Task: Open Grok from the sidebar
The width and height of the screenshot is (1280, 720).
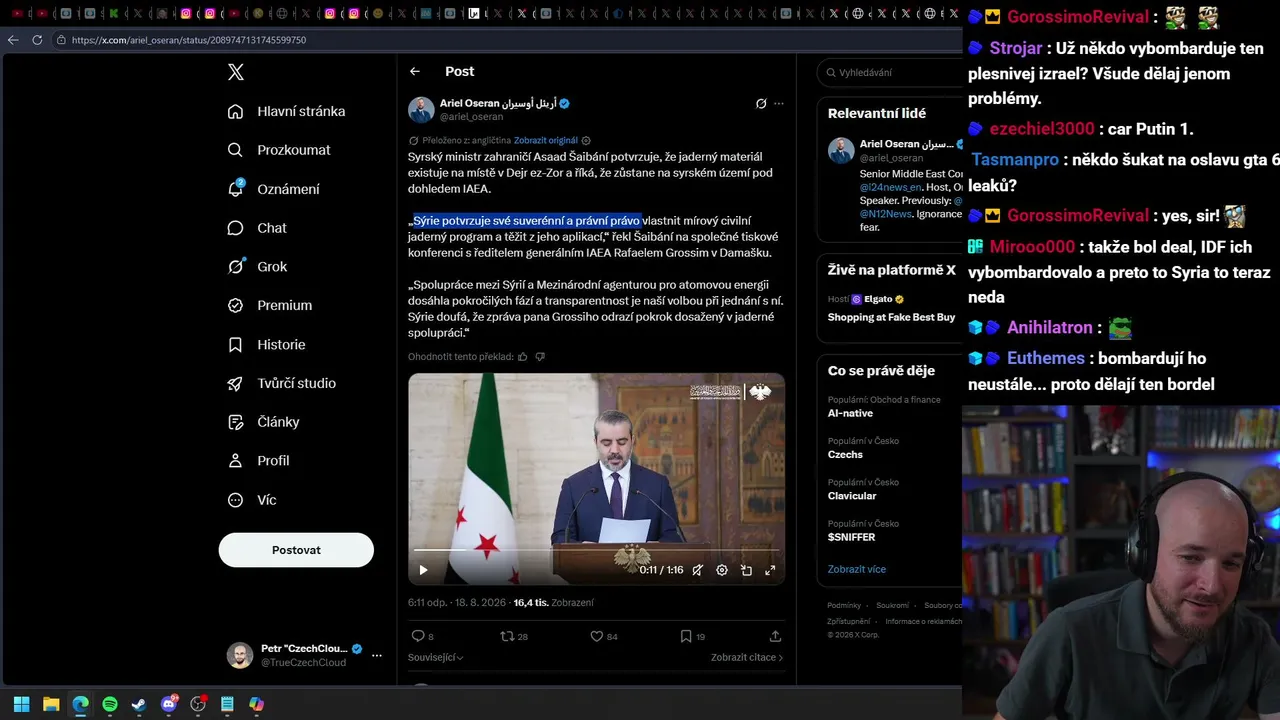Action: pos(257,267)
